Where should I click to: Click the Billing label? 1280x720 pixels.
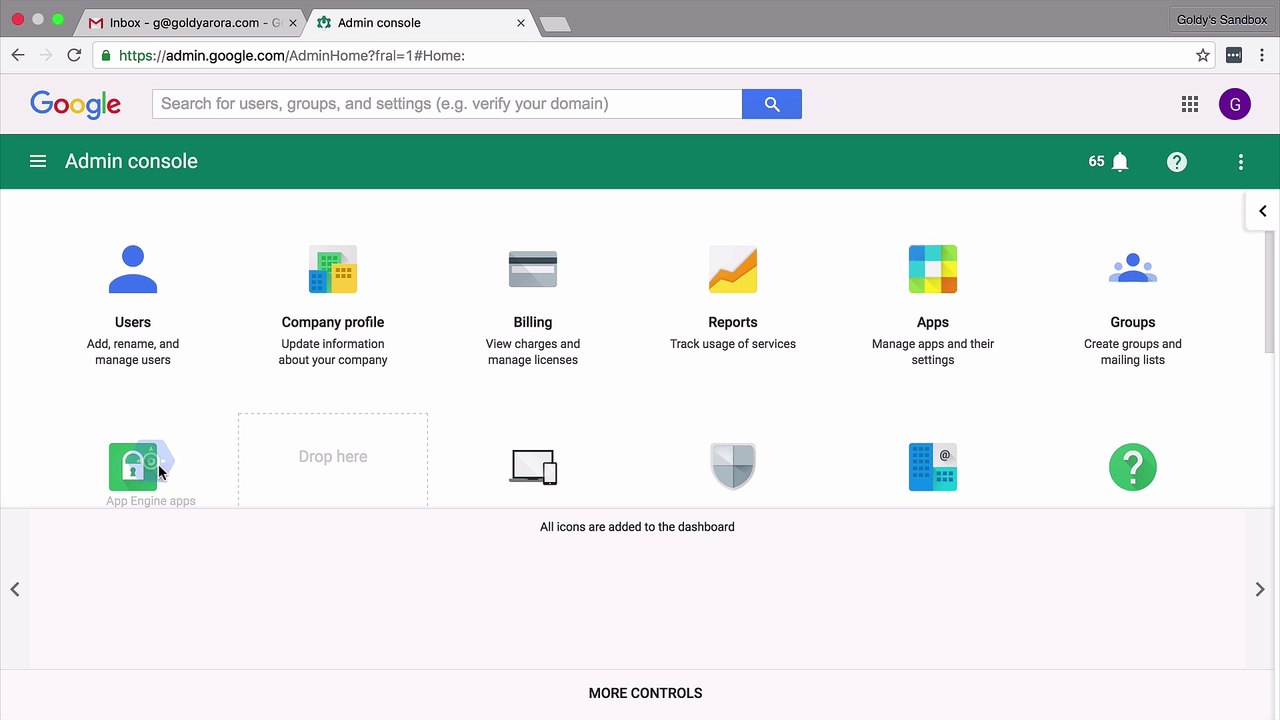click(533, 322)
